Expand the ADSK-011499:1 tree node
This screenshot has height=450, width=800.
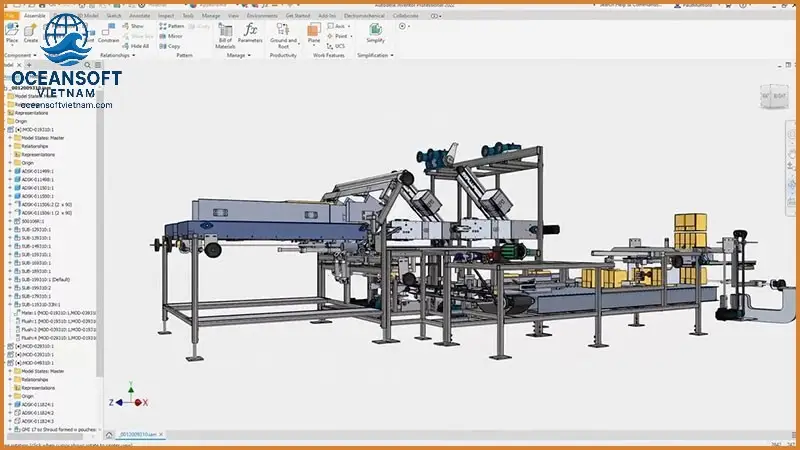[10, 171]
